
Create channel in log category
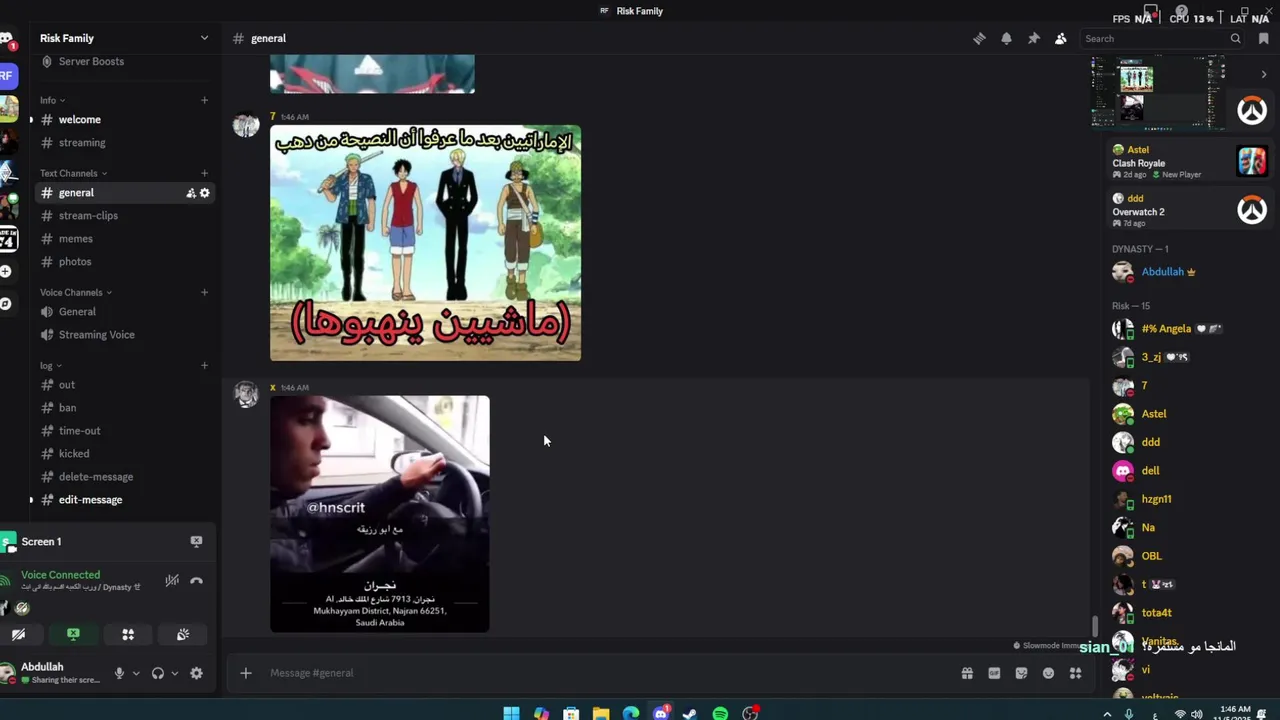tap(204, 365)
